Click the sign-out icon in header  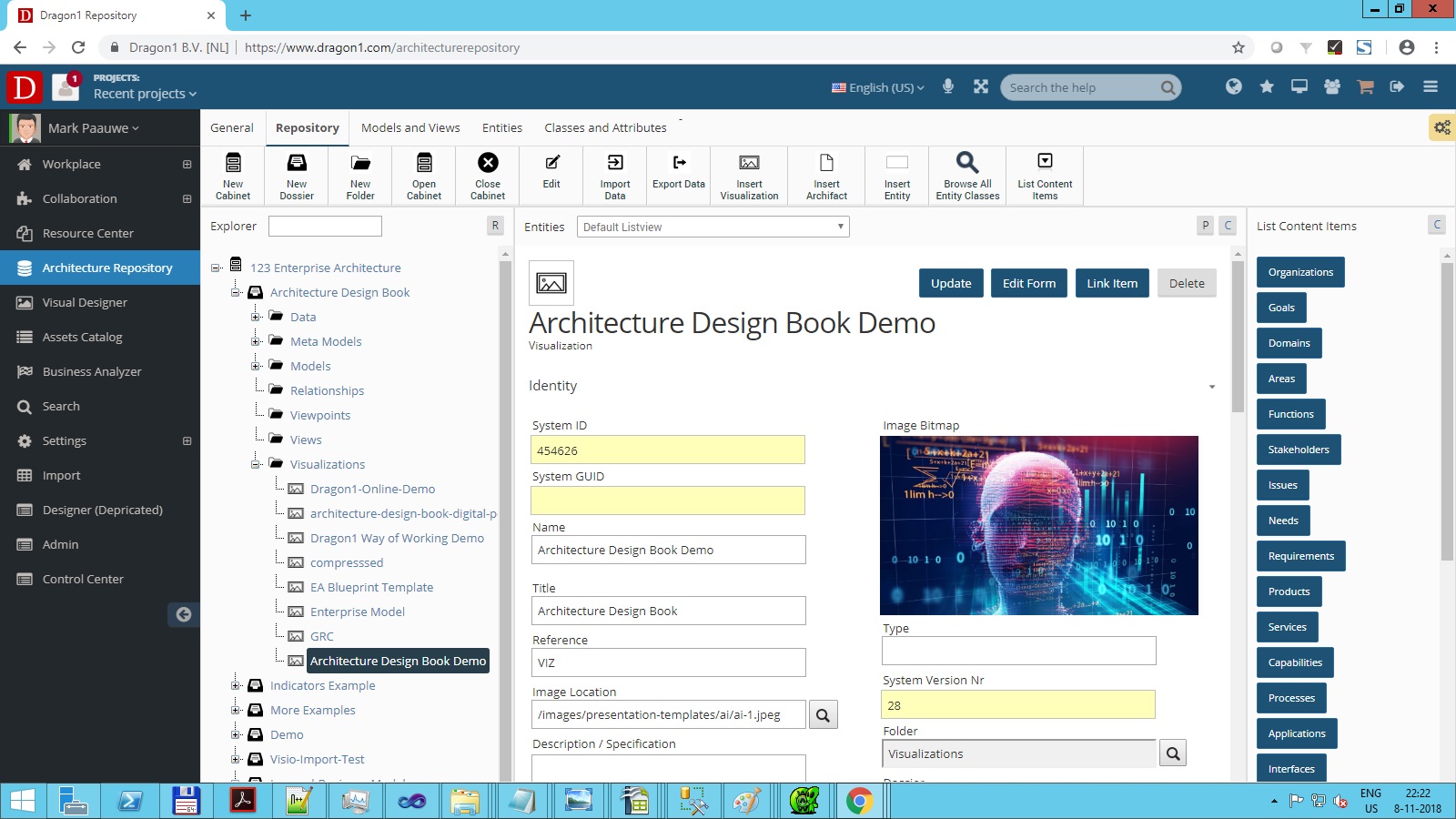pyautogui.click(x=1398, y=86)
